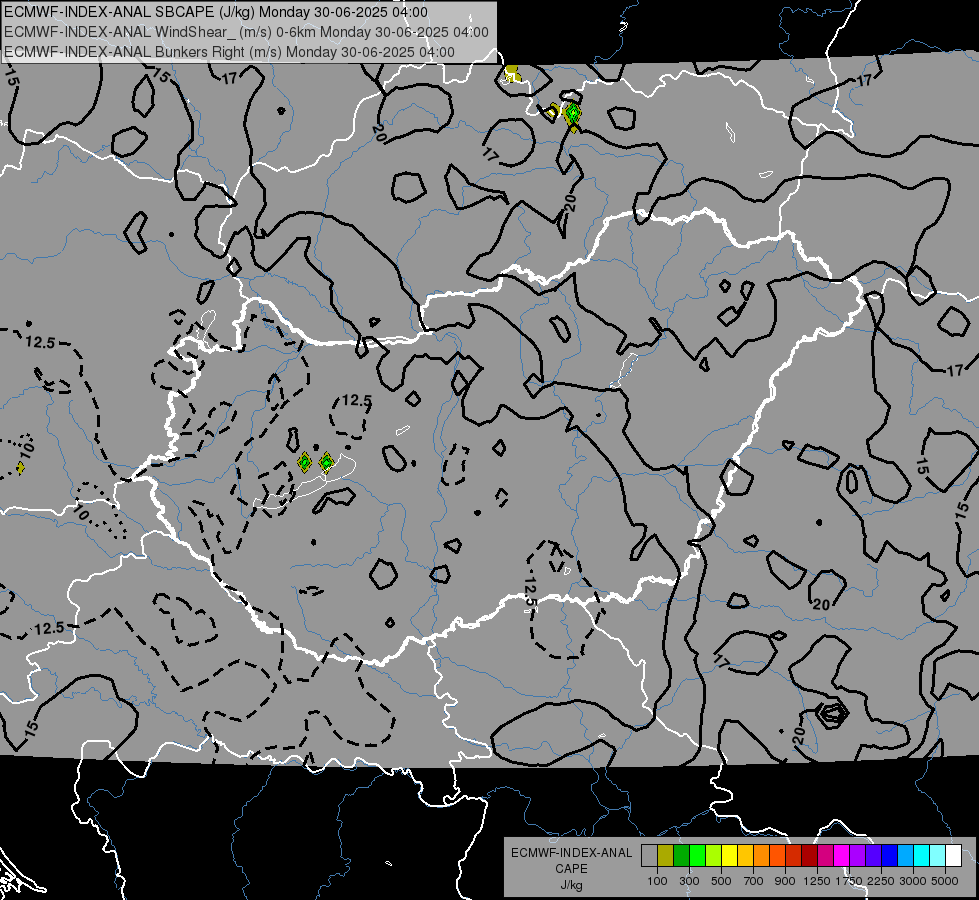Click the 1750 legend value
This screenshot has height=900, width=979.
coord(849,881)
